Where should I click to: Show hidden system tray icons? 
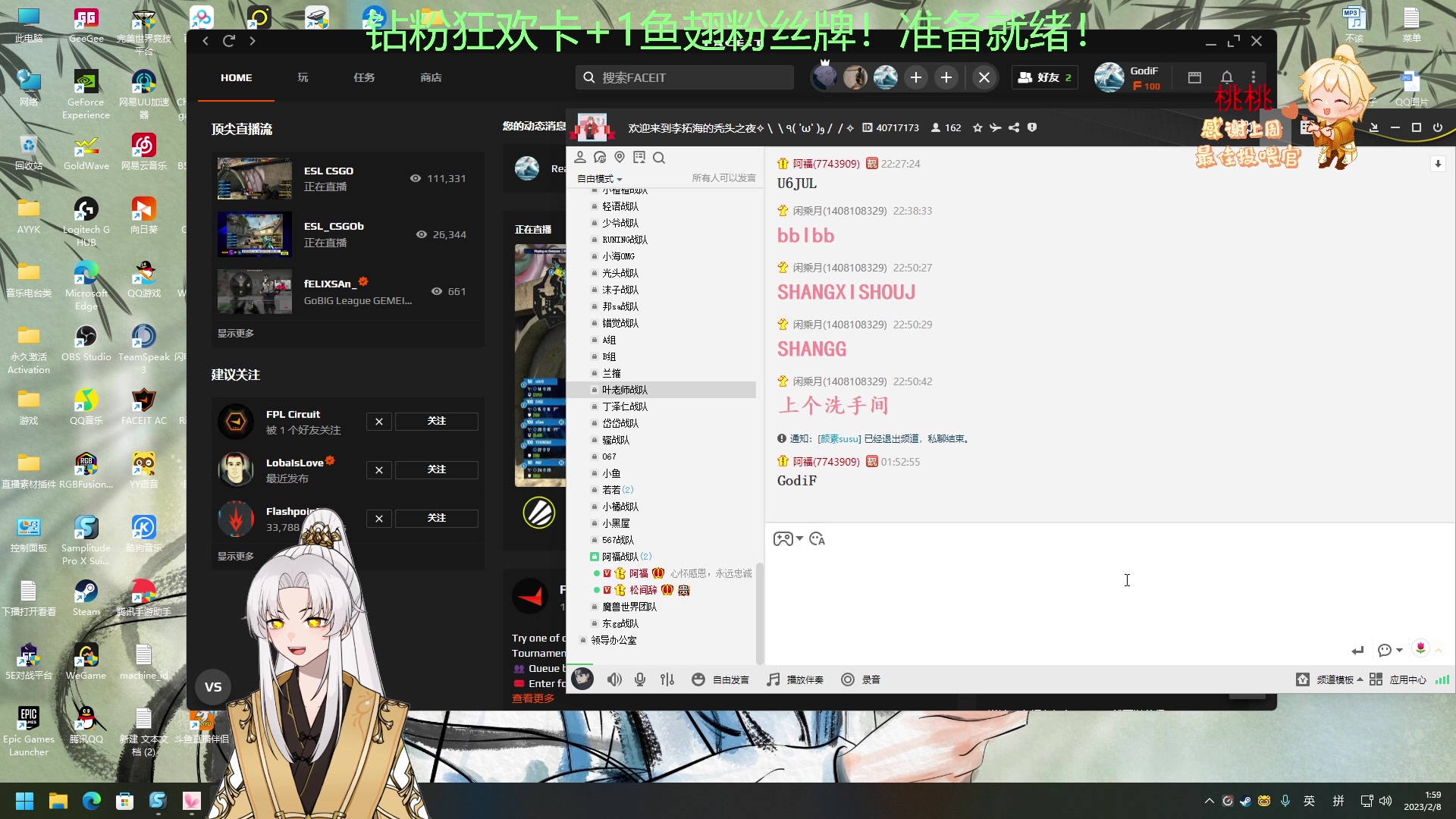point(1209,801)
